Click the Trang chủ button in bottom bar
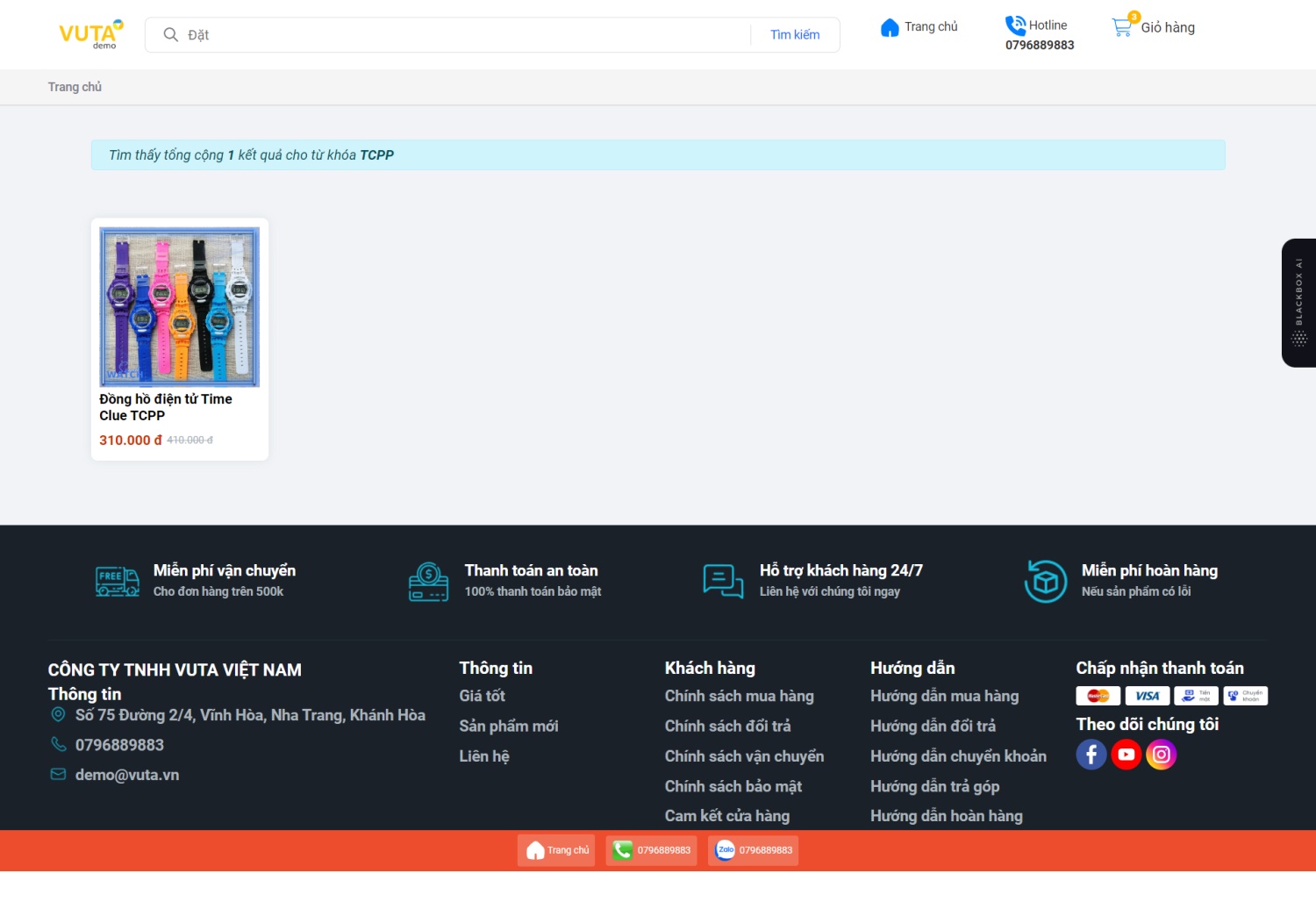1316x909 pixels. tap(556, 850)
